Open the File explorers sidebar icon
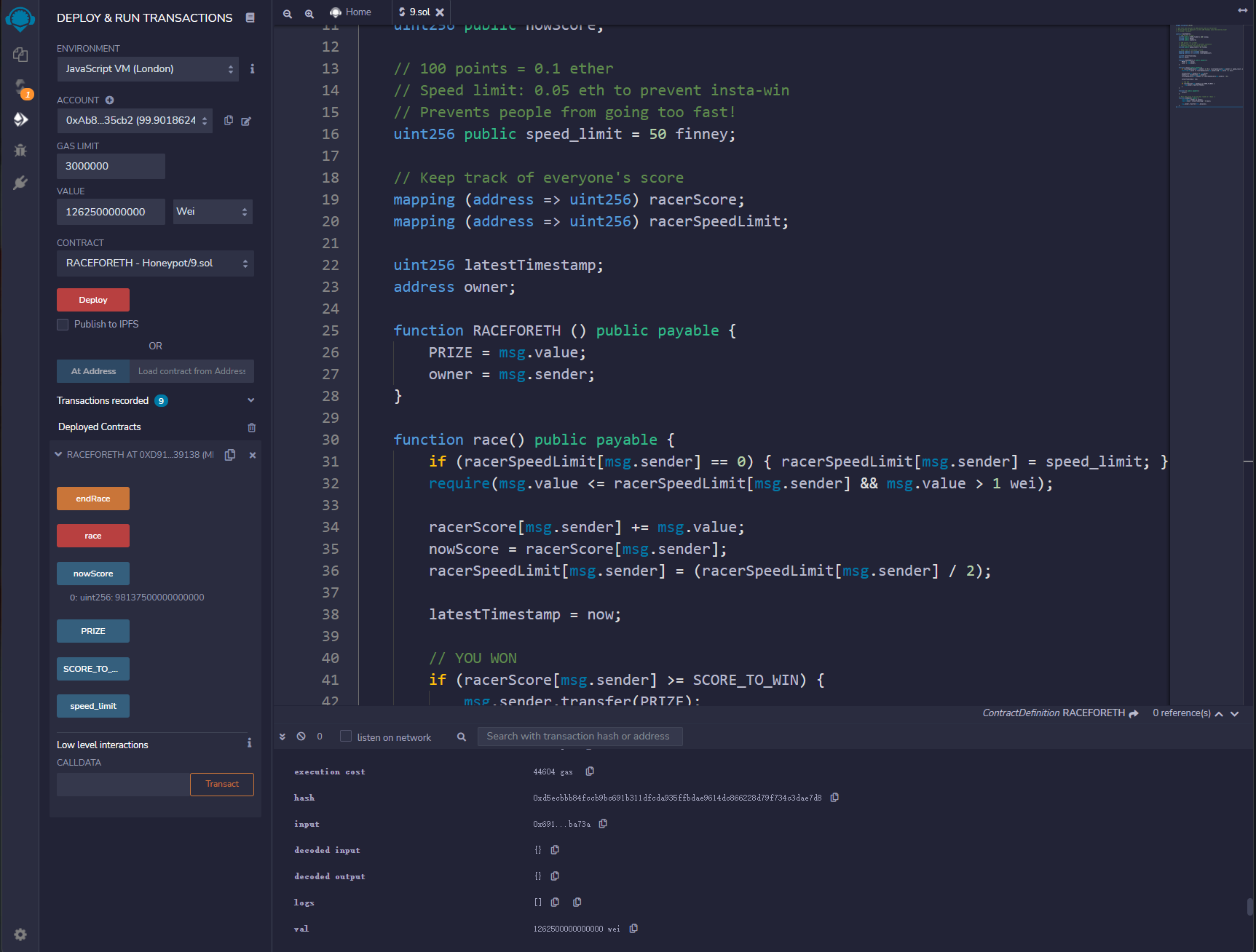 [x=20, y=55]
